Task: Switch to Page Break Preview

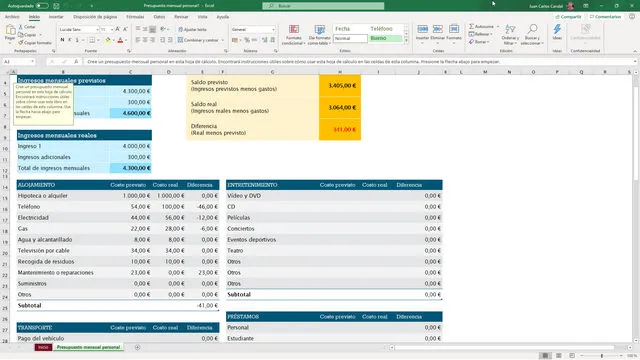Action: coord(572,356)
